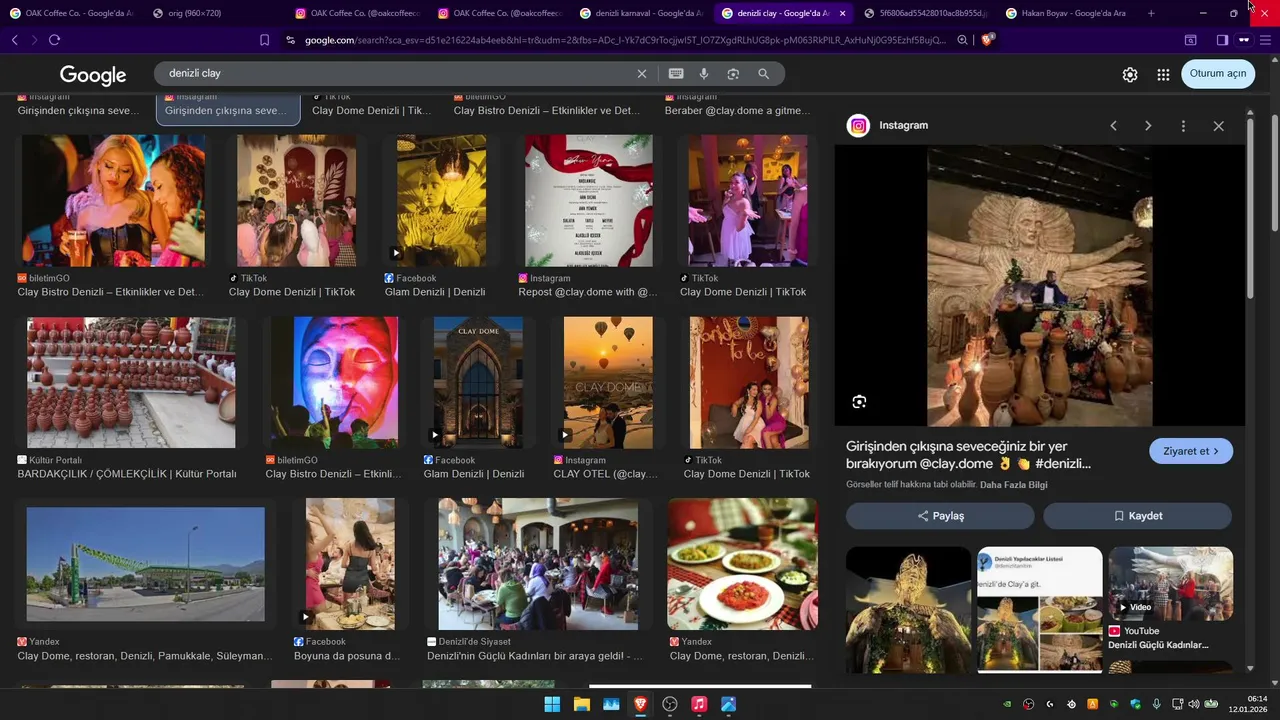1280x720 pixels.
Task: Toggle the browser sidebar panel
Action: 1222,40
